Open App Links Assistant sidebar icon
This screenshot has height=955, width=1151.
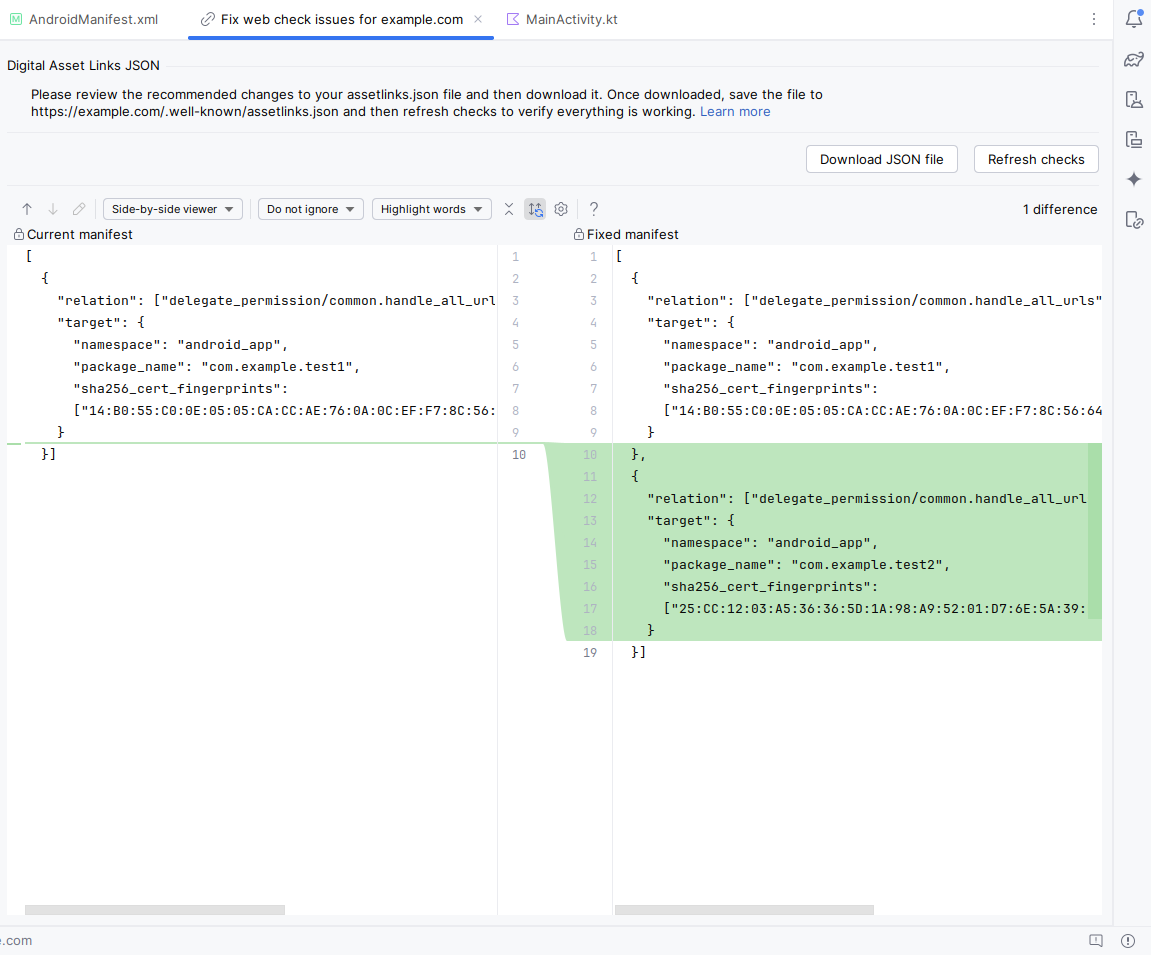click(x=1134, y=220)
